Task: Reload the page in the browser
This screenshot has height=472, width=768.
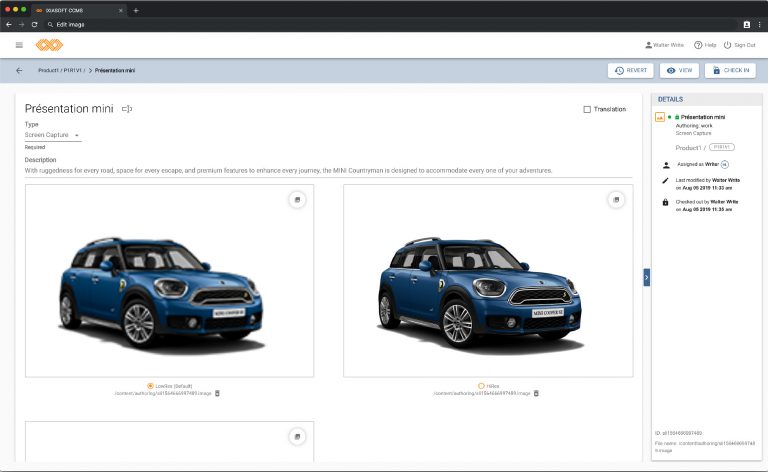Action: pyautogui.click(x=34, y=24)
